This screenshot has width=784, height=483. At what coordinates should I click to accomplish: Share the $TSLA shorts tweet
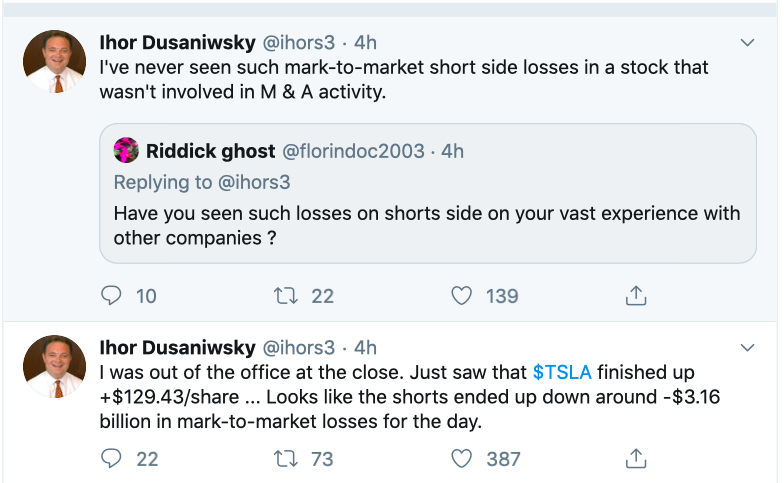634,459
